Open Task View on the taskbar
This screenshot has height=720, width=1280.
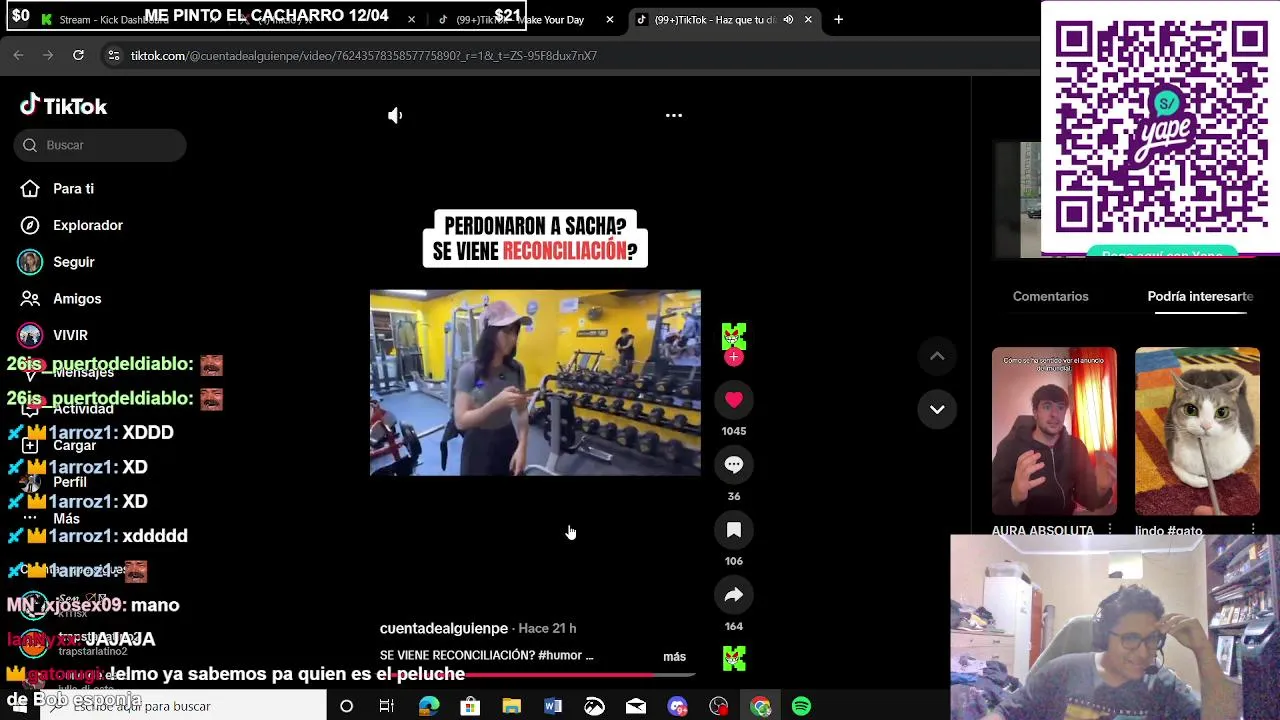(387, 706)
